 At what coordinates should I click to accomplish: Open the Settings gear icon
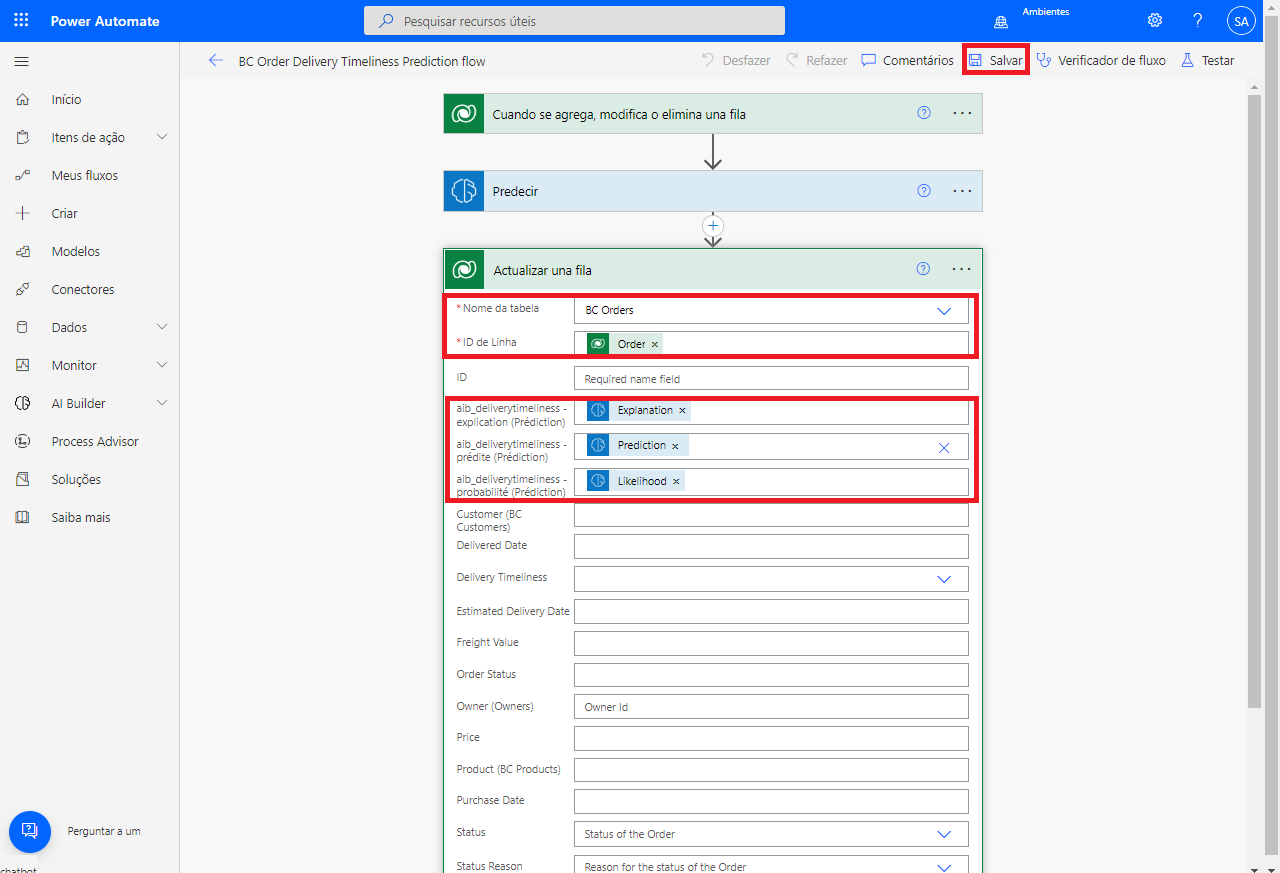(1155, 21)
